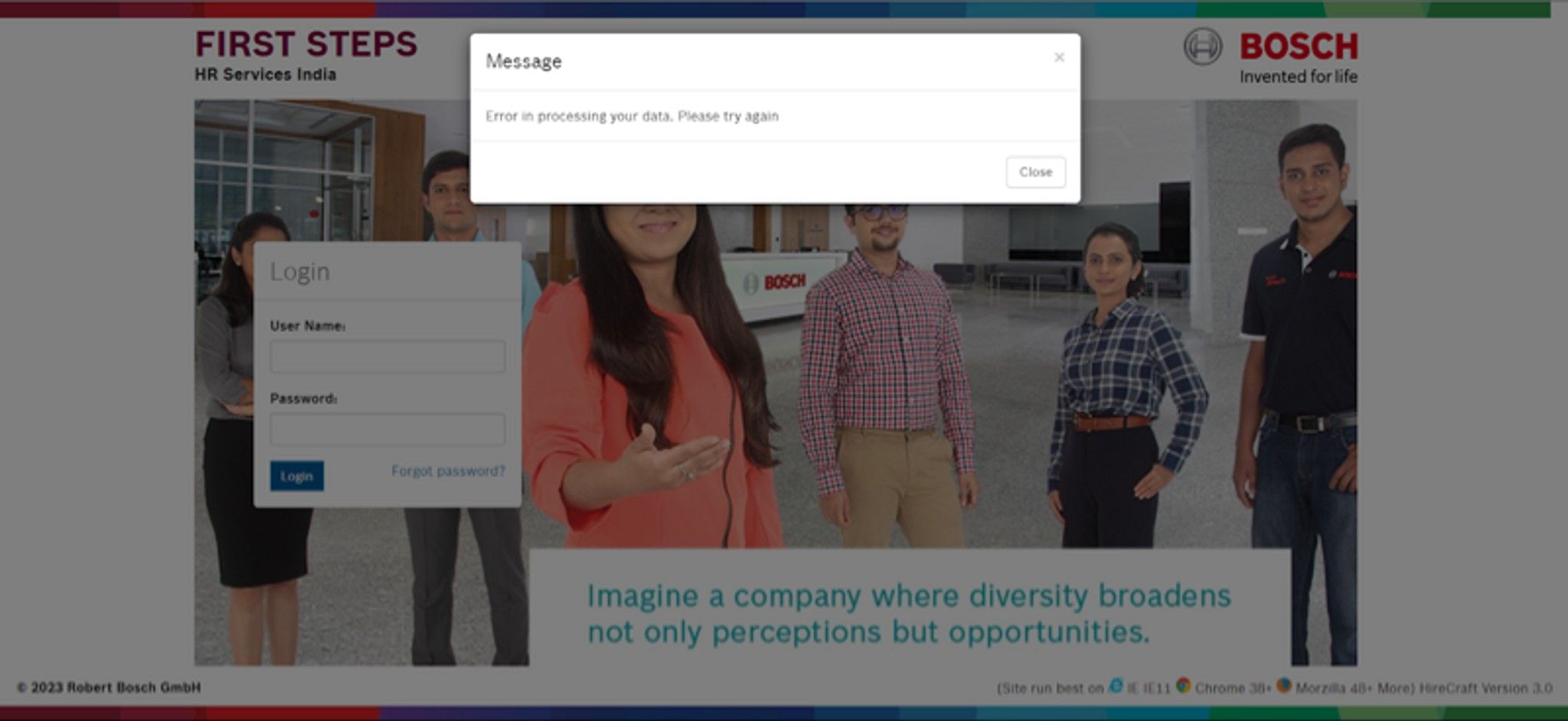
Task: Click the Close button in Message dialog
Action: coord(1035,172)
